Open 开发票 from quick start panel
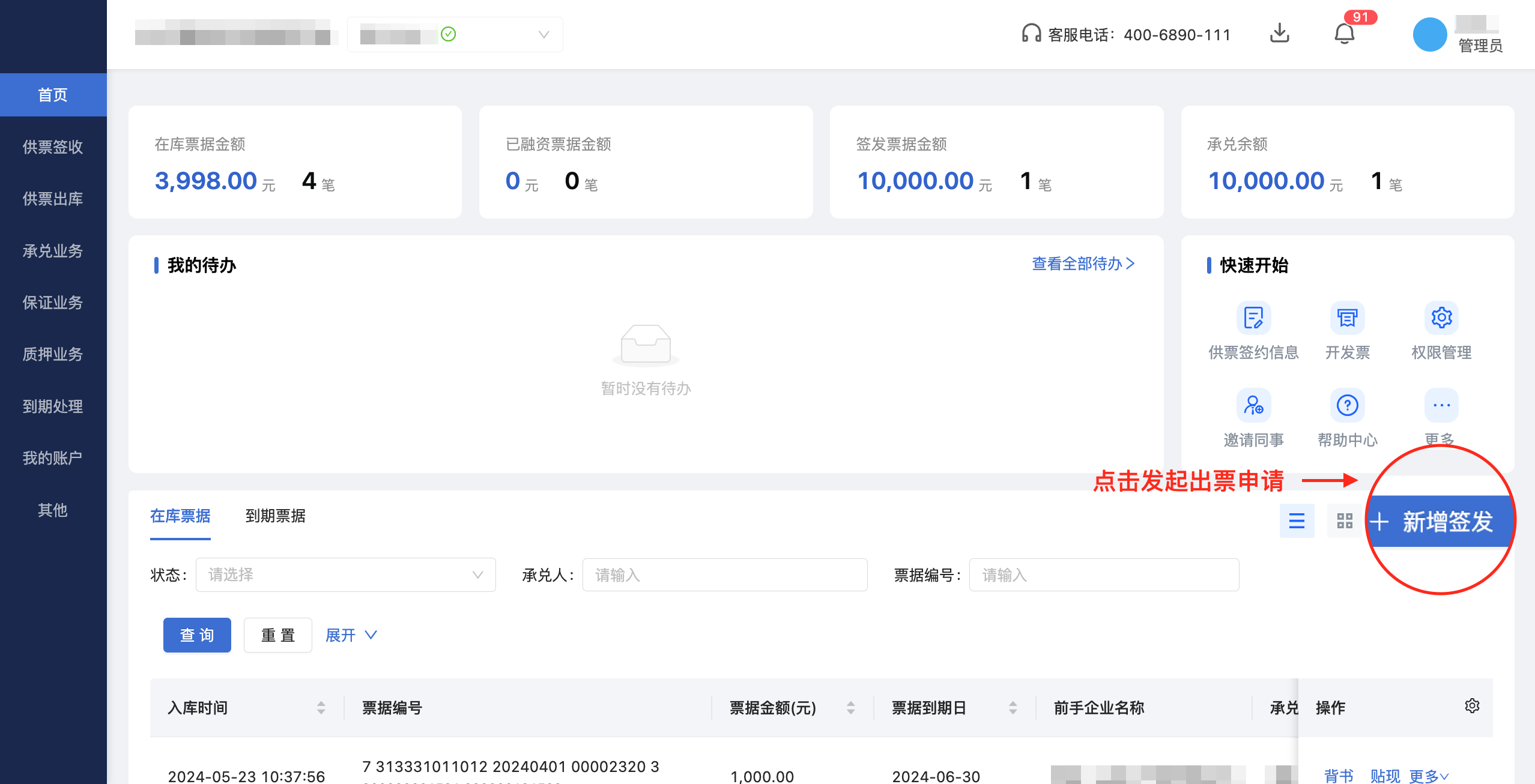The width and height of the screenshot is (1535, 784). pos(1347,318)
